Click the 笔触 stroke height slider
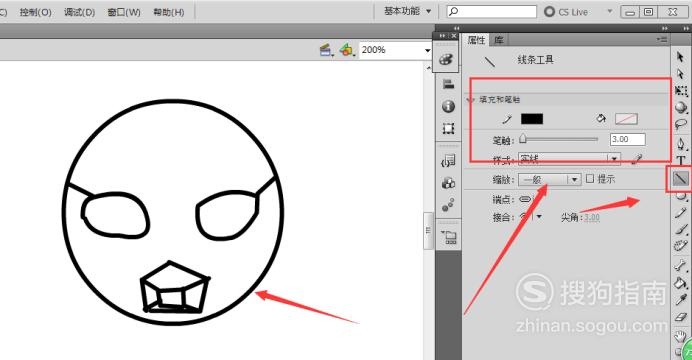 click(x=560, y=139)
